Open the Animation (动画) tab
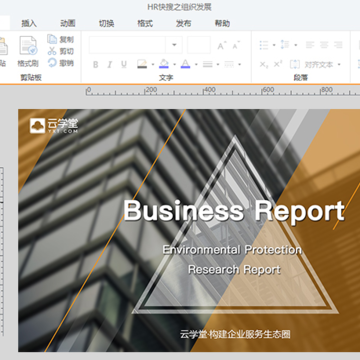 68,23
